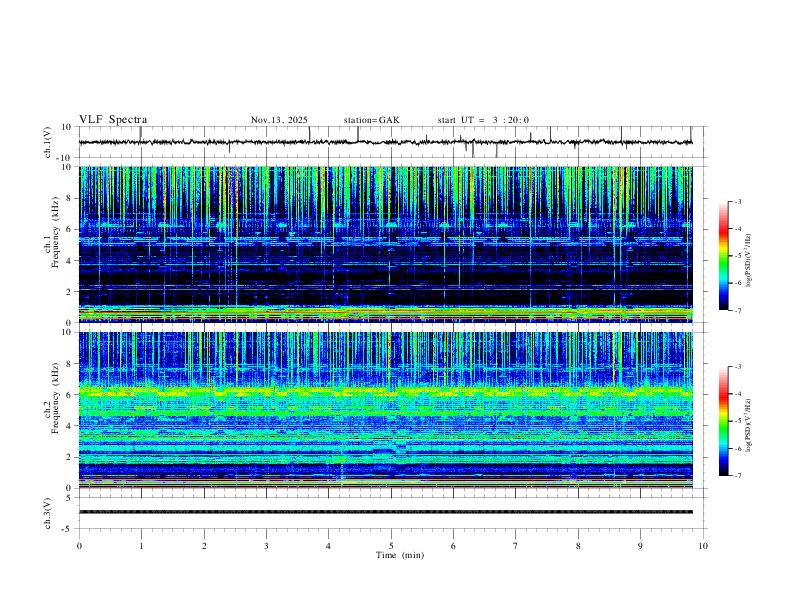Click time axis tick label "4"
Viewport: 792px width, 612px height.
(329, 546)
